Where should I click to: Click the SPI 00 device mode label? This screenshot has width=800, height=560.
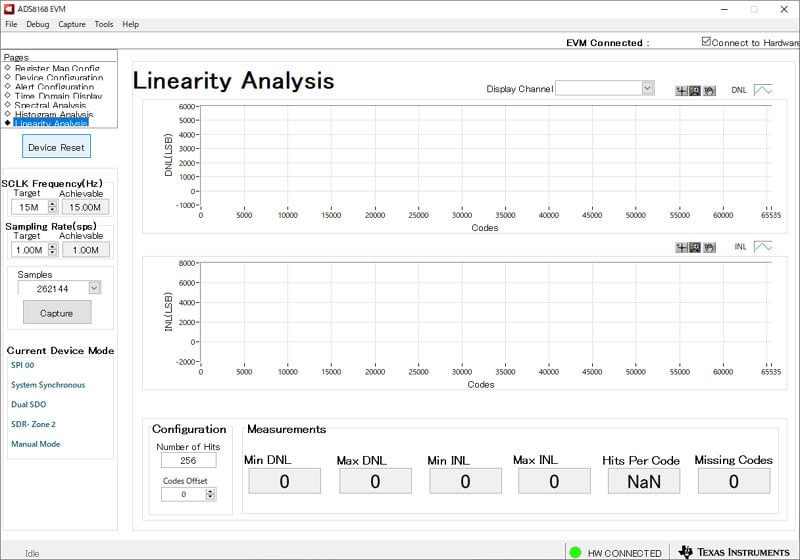click(x=22, y=365)
